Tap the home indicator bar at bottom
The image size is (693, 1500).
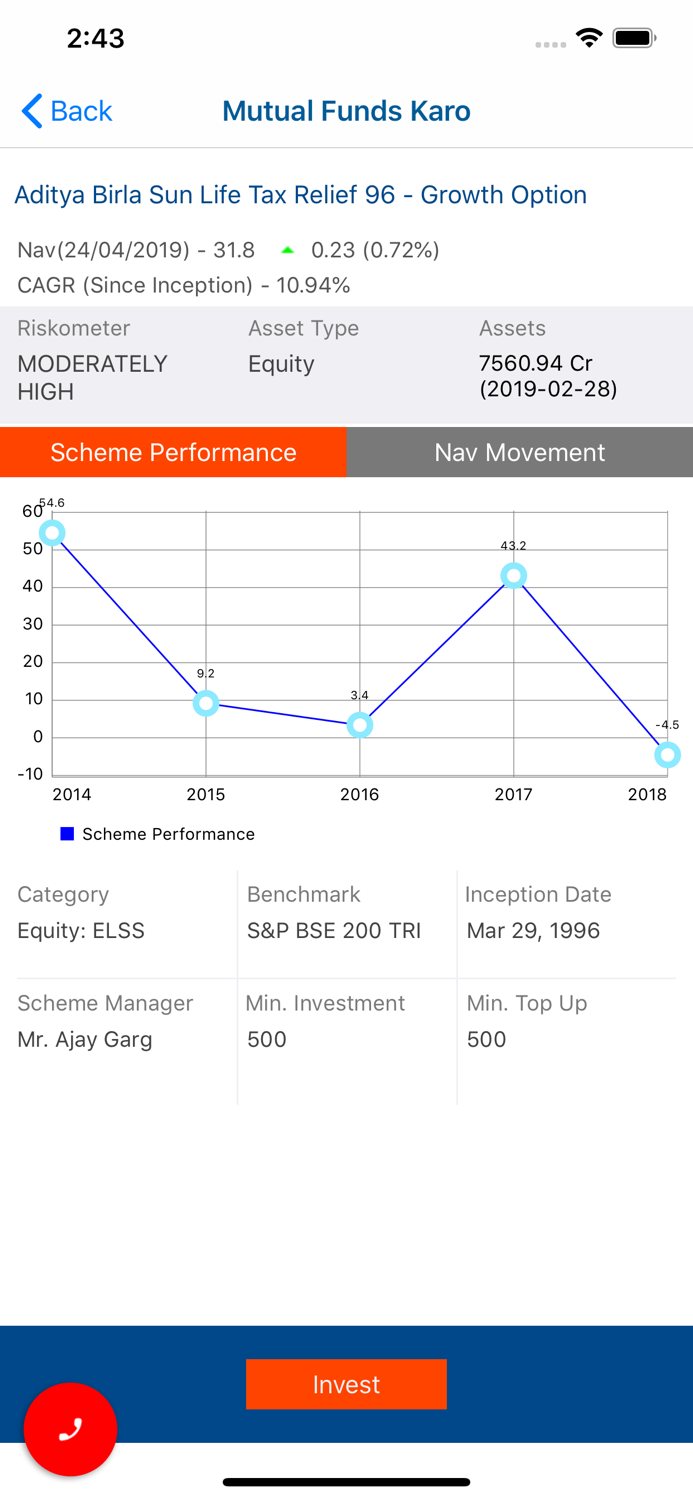346,1481
